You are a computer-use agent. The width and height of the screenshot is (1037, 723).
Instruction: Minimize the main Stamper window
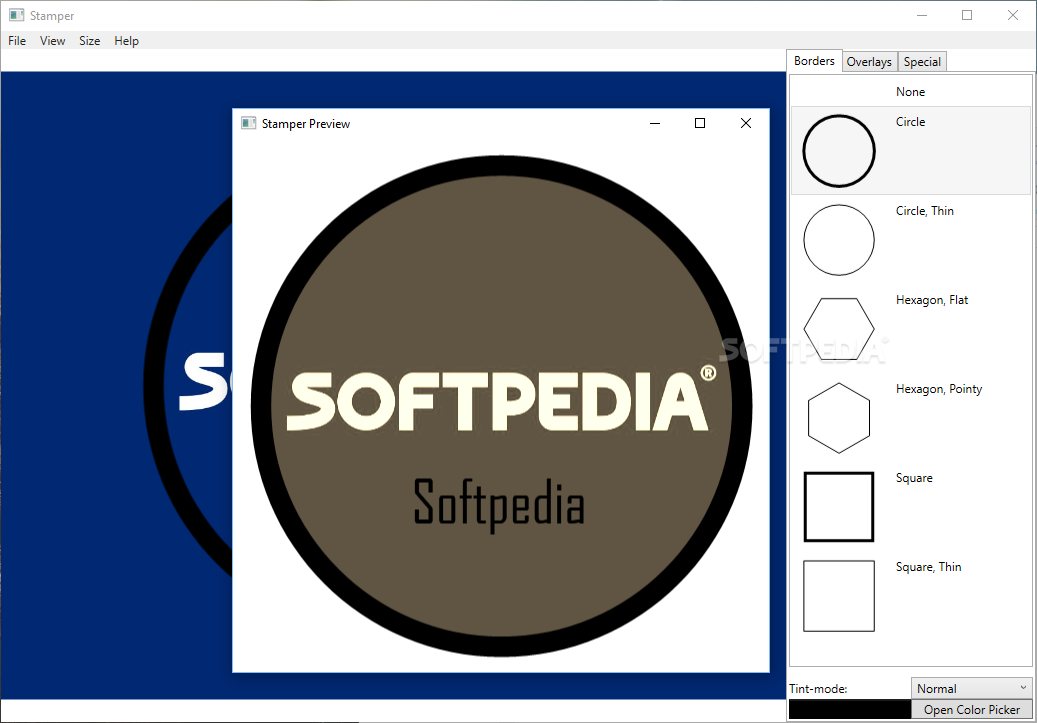pos(921,15)
